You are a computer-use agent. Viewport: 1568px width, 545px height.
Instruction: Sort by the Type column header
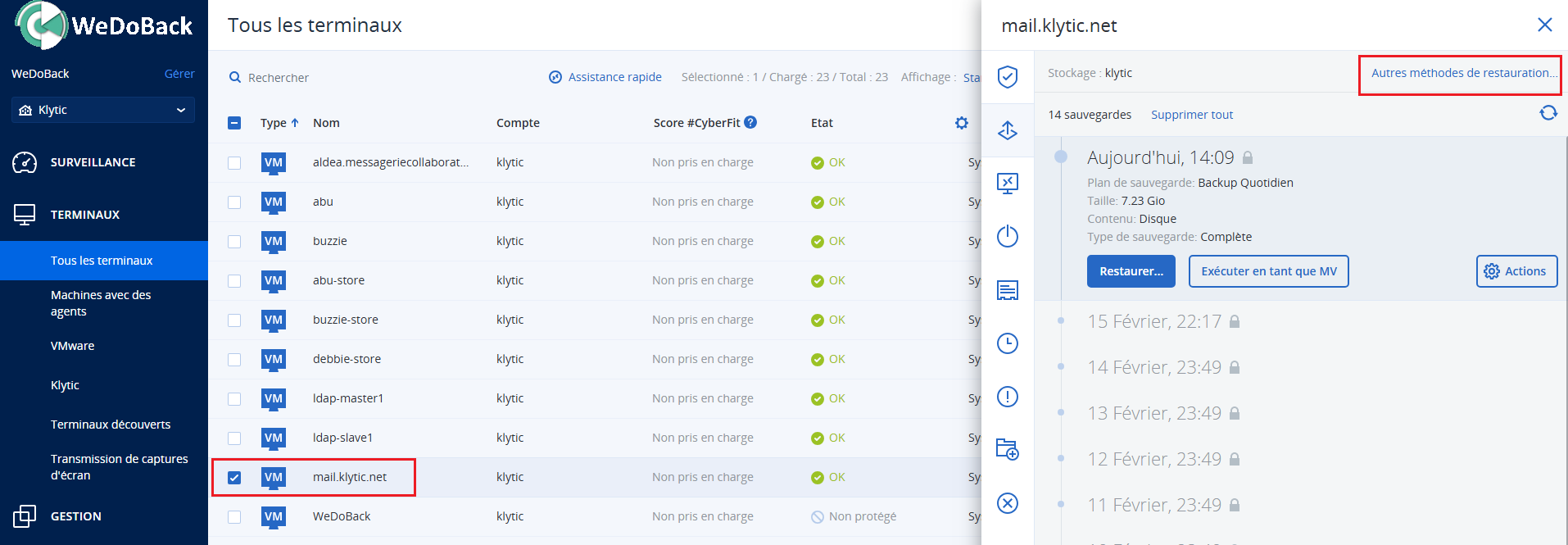tap(279, 123)
